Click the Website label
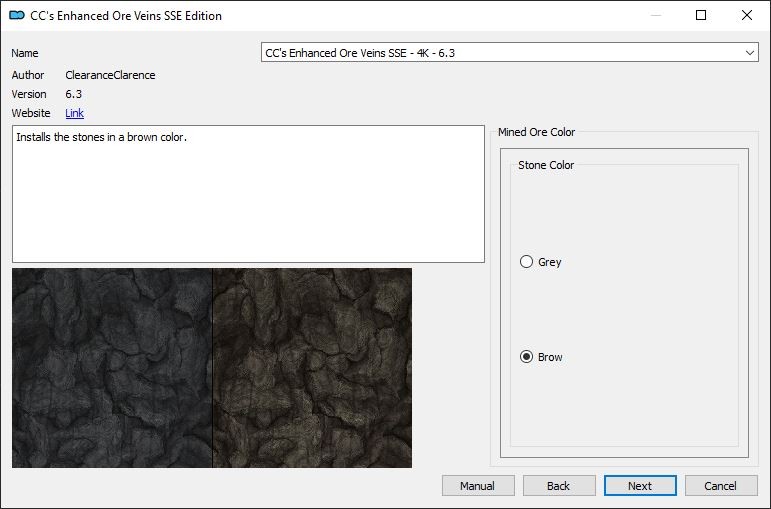771x509 pixels. (31, 113)
